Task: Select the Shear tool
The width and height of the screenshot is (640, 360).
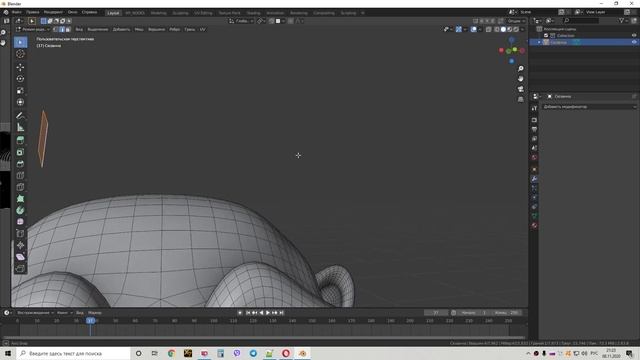Action: [x=20, y=257]
